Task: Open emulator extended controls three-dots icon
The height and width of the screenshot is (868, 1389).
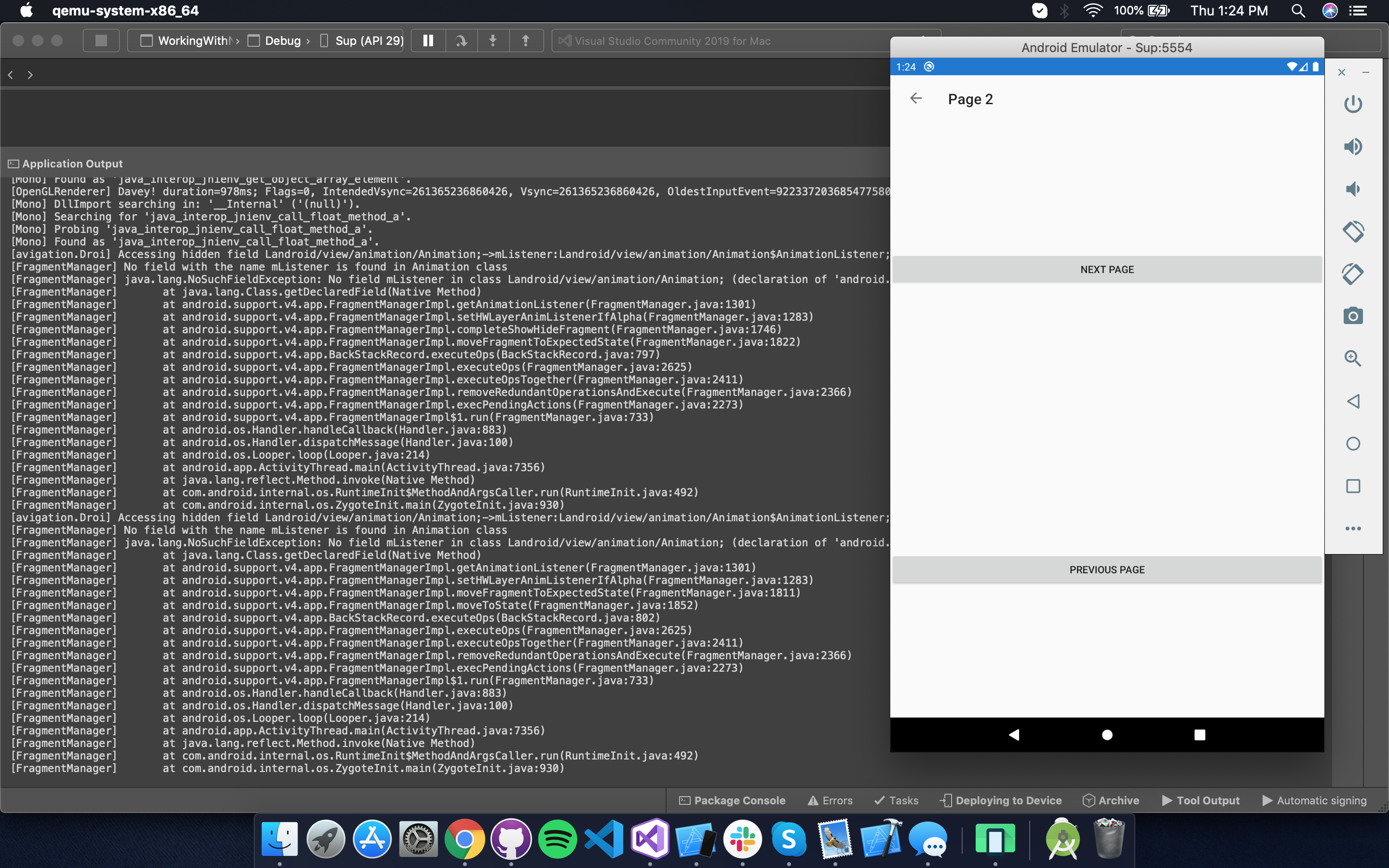Action: click(1353, 528)
